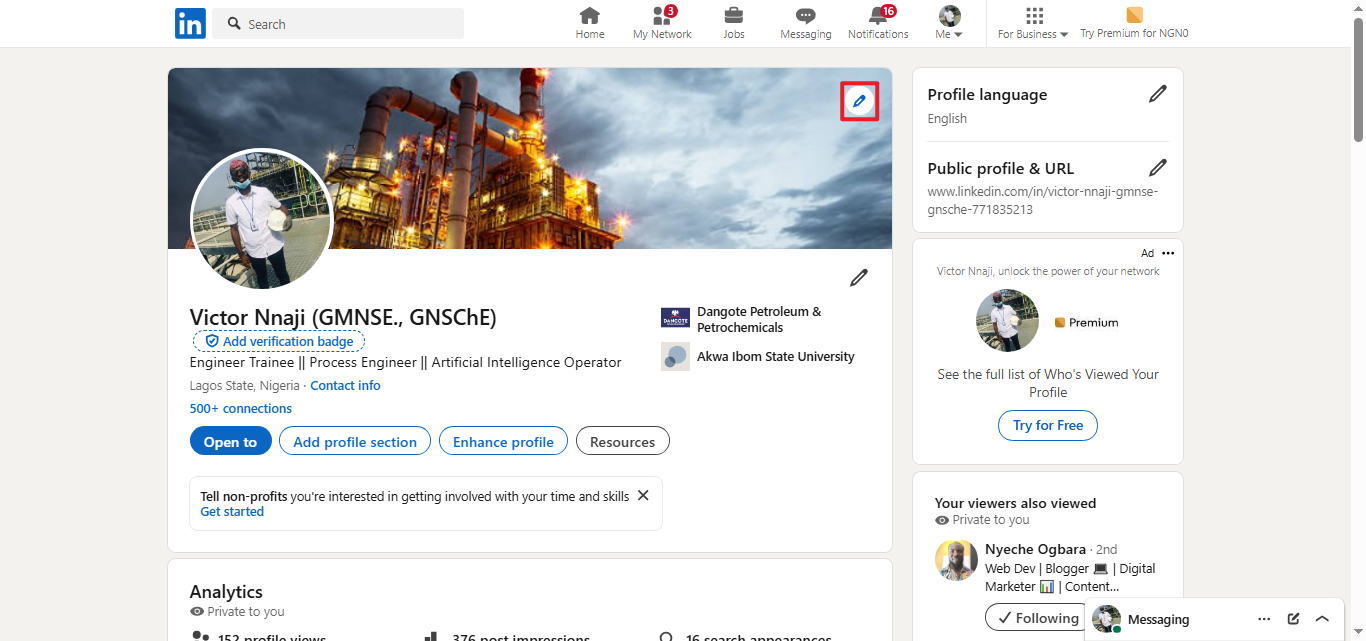Screen dimensions: 1366x641
Task: Open the For Business menu
Action: pos(1032,22)
